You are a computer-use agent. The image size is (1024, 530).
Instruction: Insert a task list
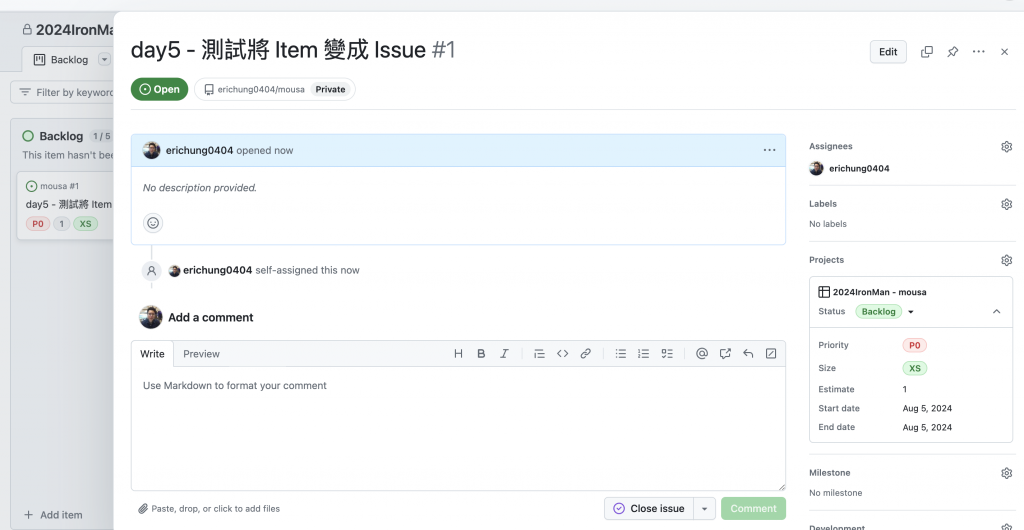(x=667, y=354)
